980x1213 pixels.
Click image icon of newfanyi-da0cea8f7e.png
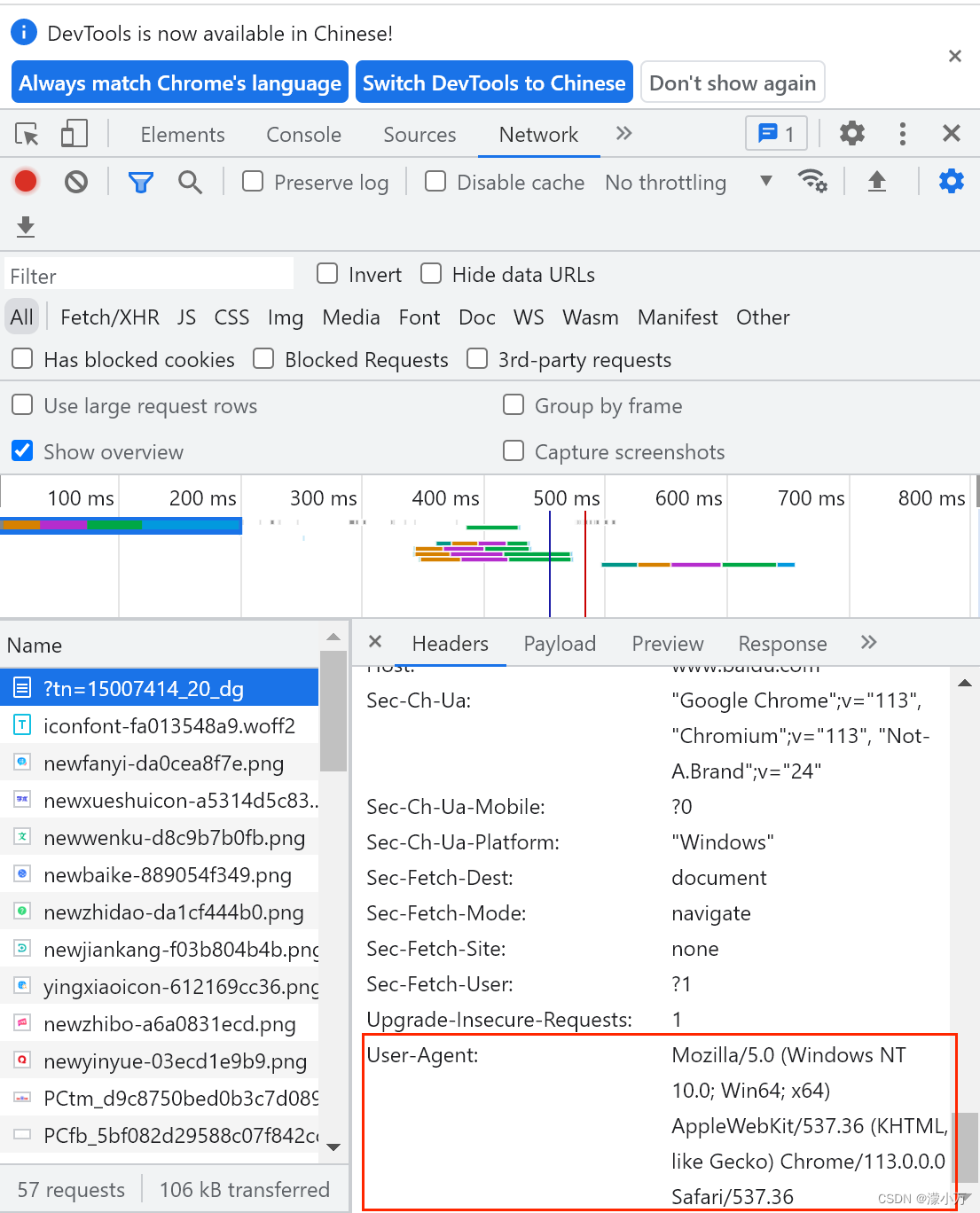(x=22, y=763)
